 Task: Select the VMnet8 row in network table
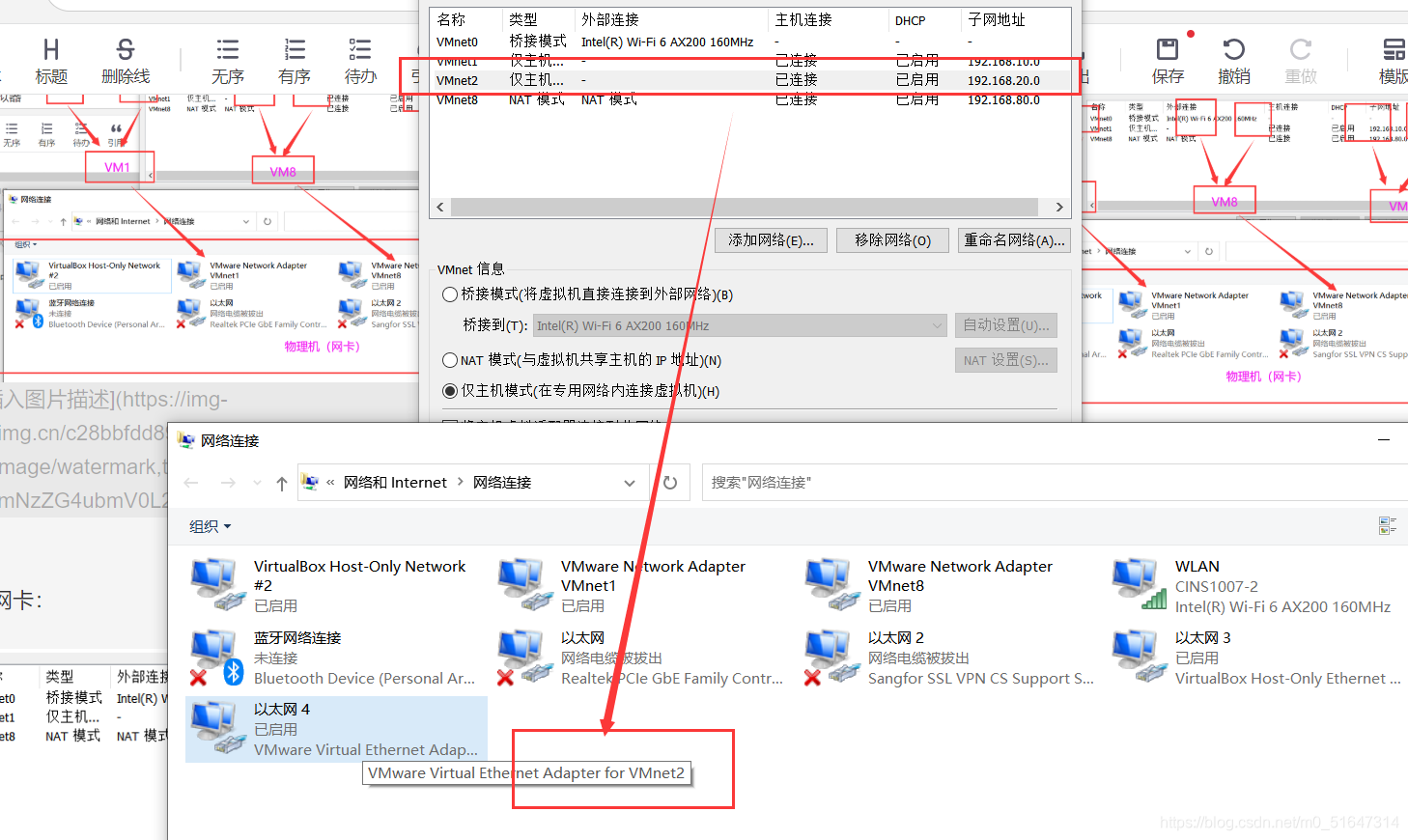coord(750,99)
